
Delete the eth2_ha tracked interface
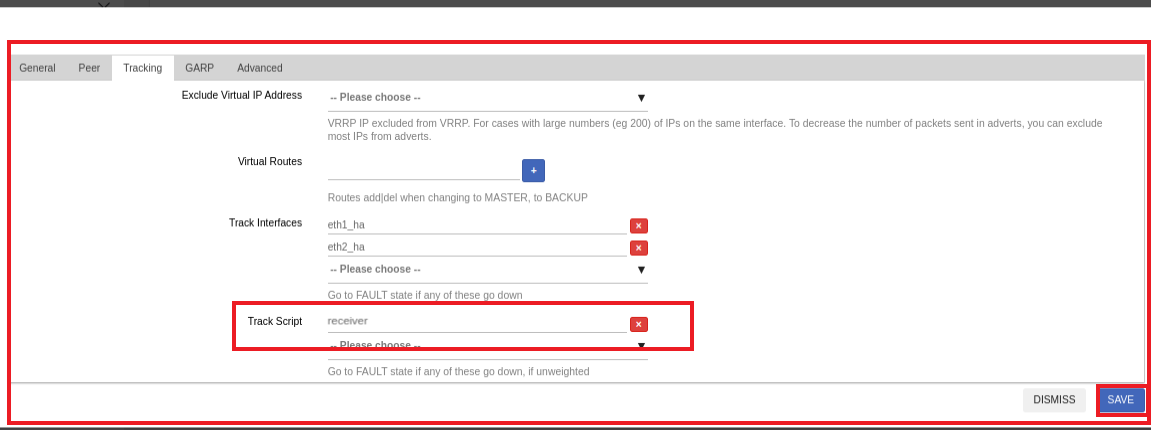pyautogui.click(x=639, y=248)
